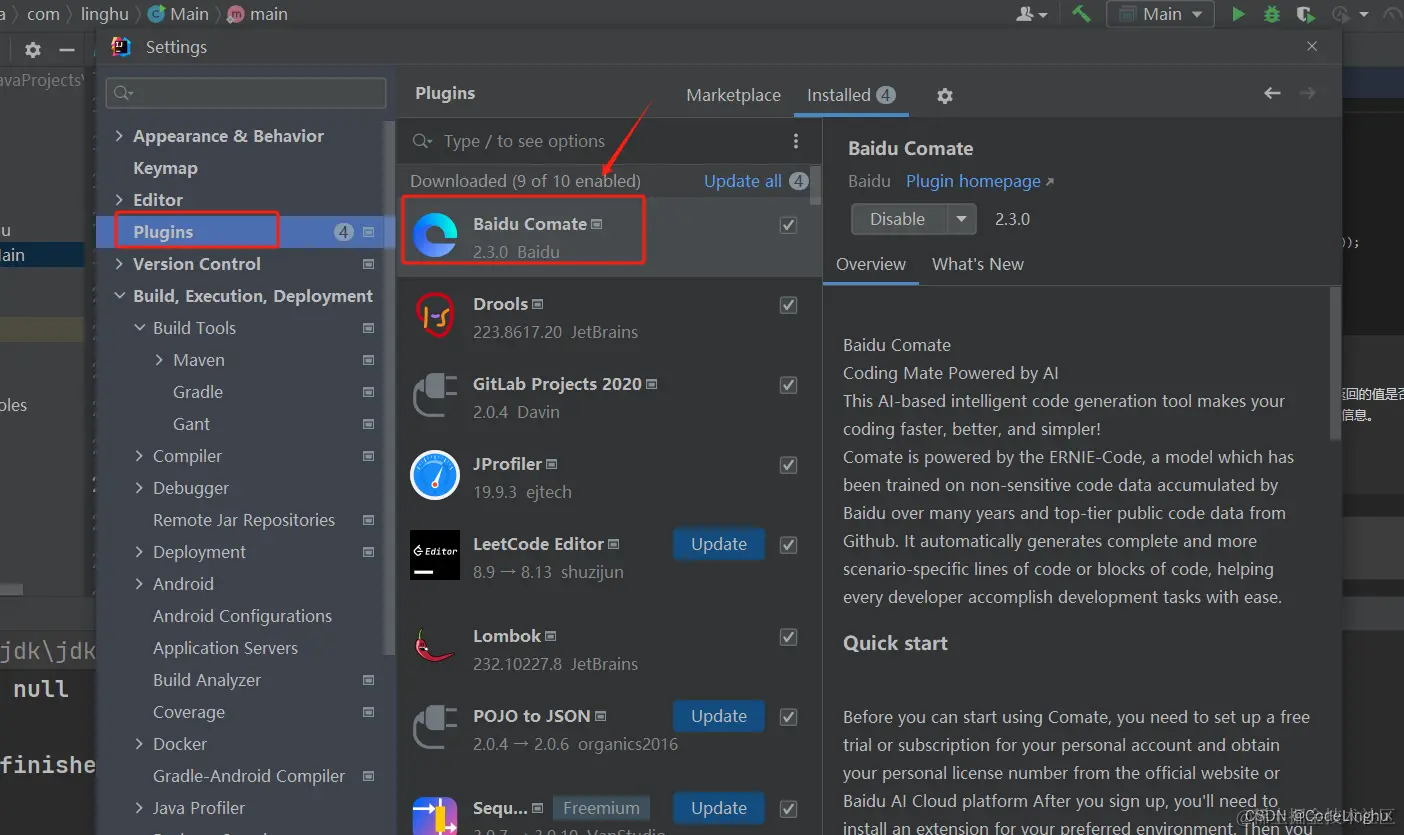Click the Debug bug icon in the toolbar

pos(1271,14)
